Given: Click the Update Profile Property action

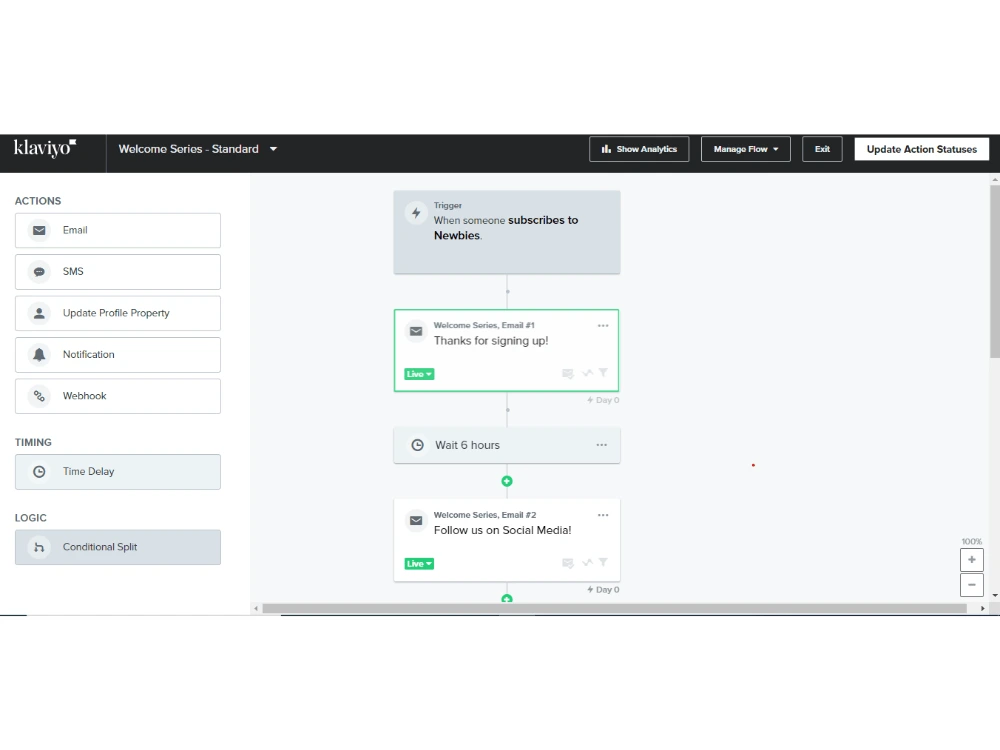Looking at the screenshot, I should (x=117, y=313).
